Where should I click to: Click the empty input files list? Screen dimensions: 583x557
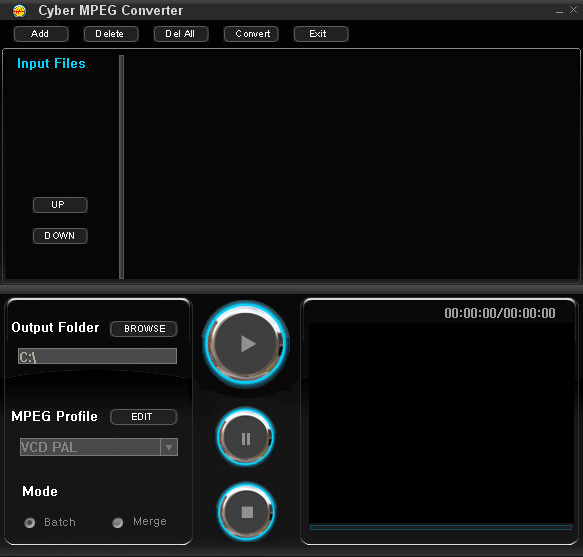coord(351,167)
